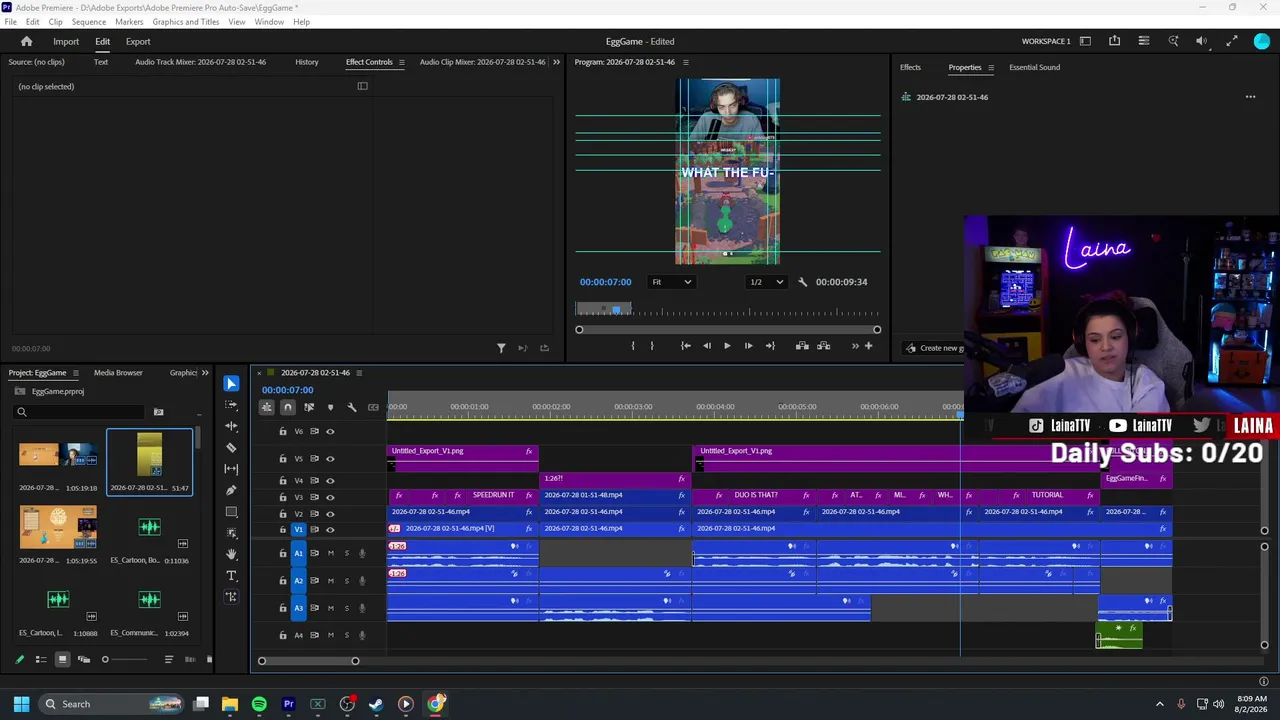Viewport: 1280px width, 720px height.
Task: Open the timeline sequence panel menu
Action: 359,373
